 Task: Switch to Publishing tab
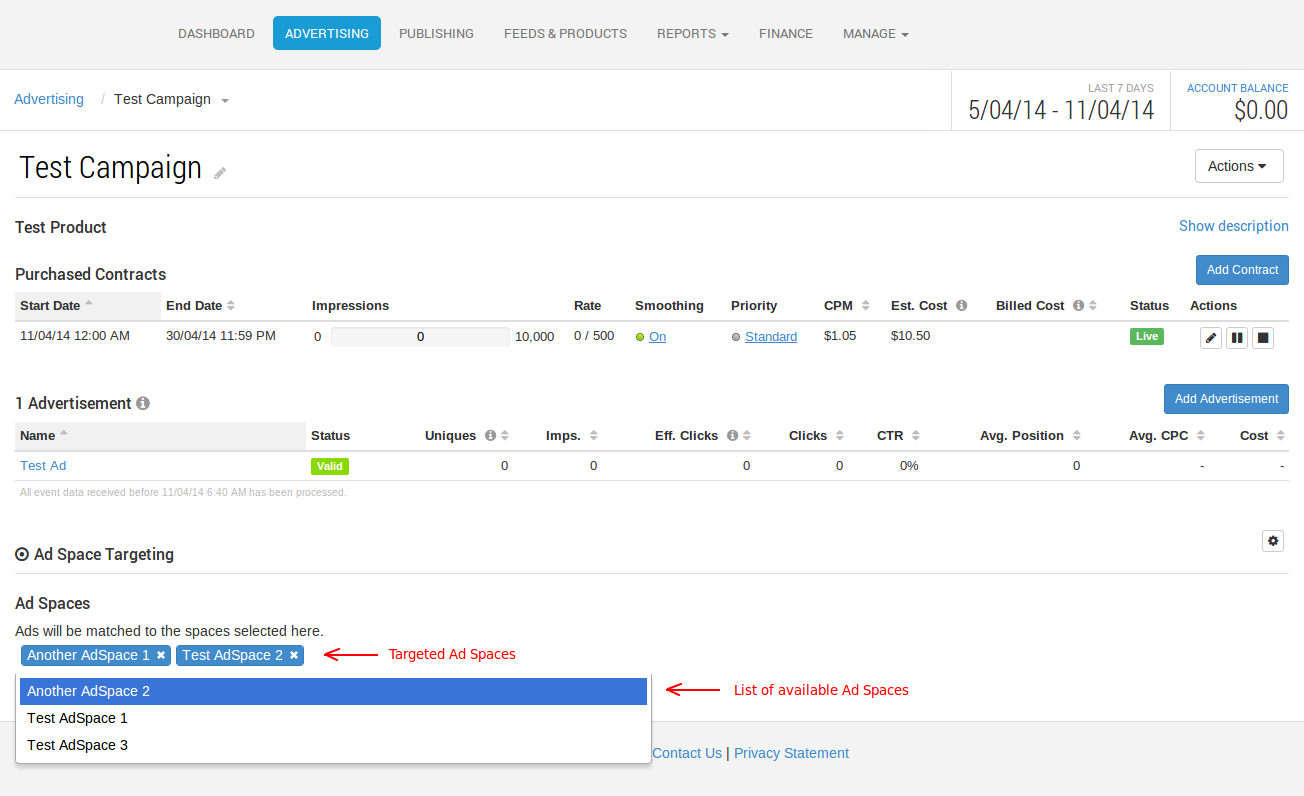click(436, 33)
